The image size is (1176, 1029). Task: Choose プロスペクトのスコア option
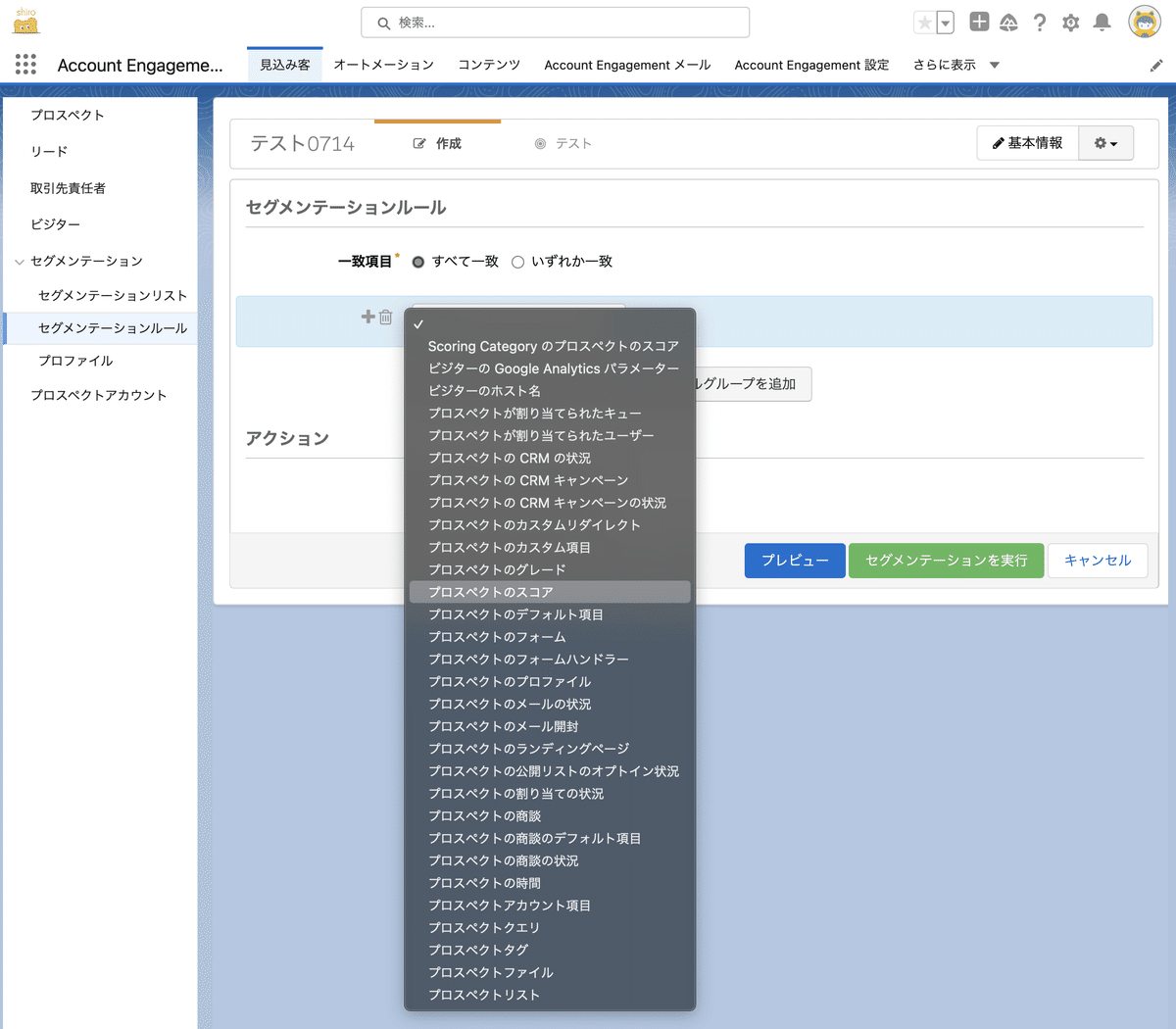coord(550,592)
